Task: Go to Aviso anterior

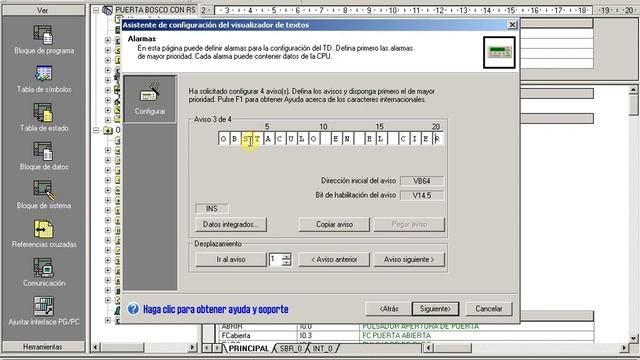Action: click(334, 260)
